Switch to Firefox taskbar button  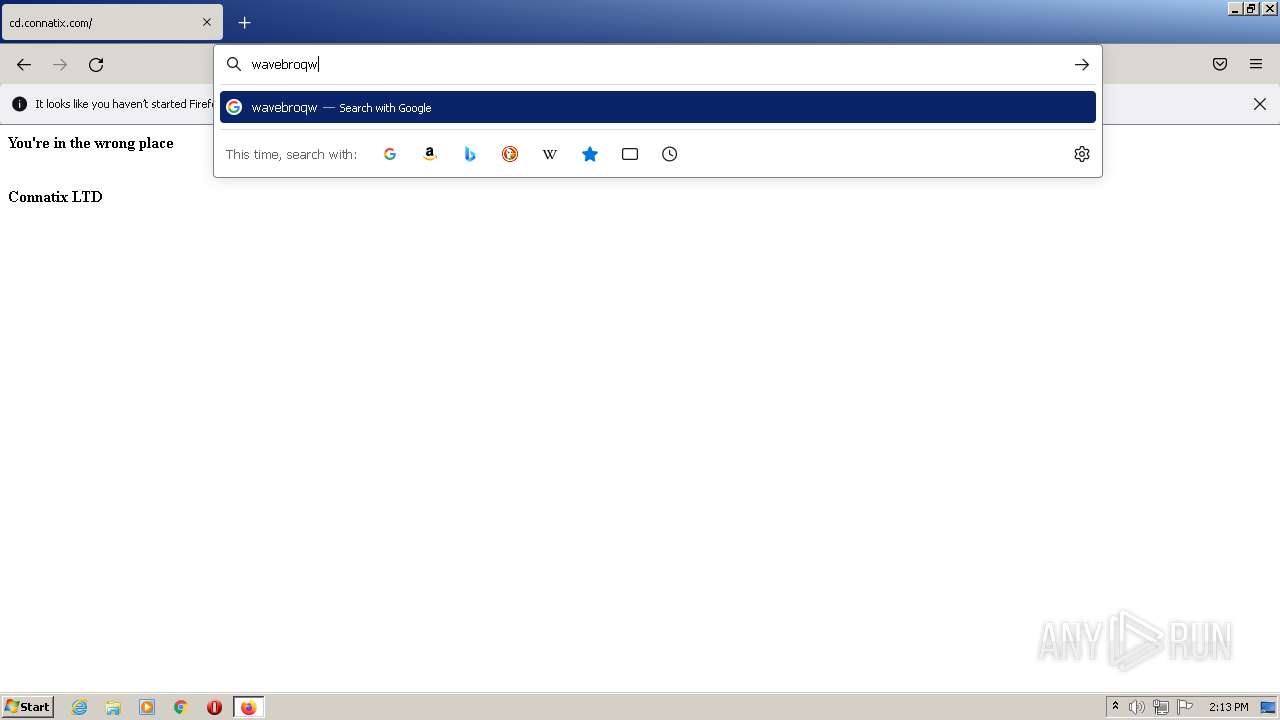pos(249,707)
